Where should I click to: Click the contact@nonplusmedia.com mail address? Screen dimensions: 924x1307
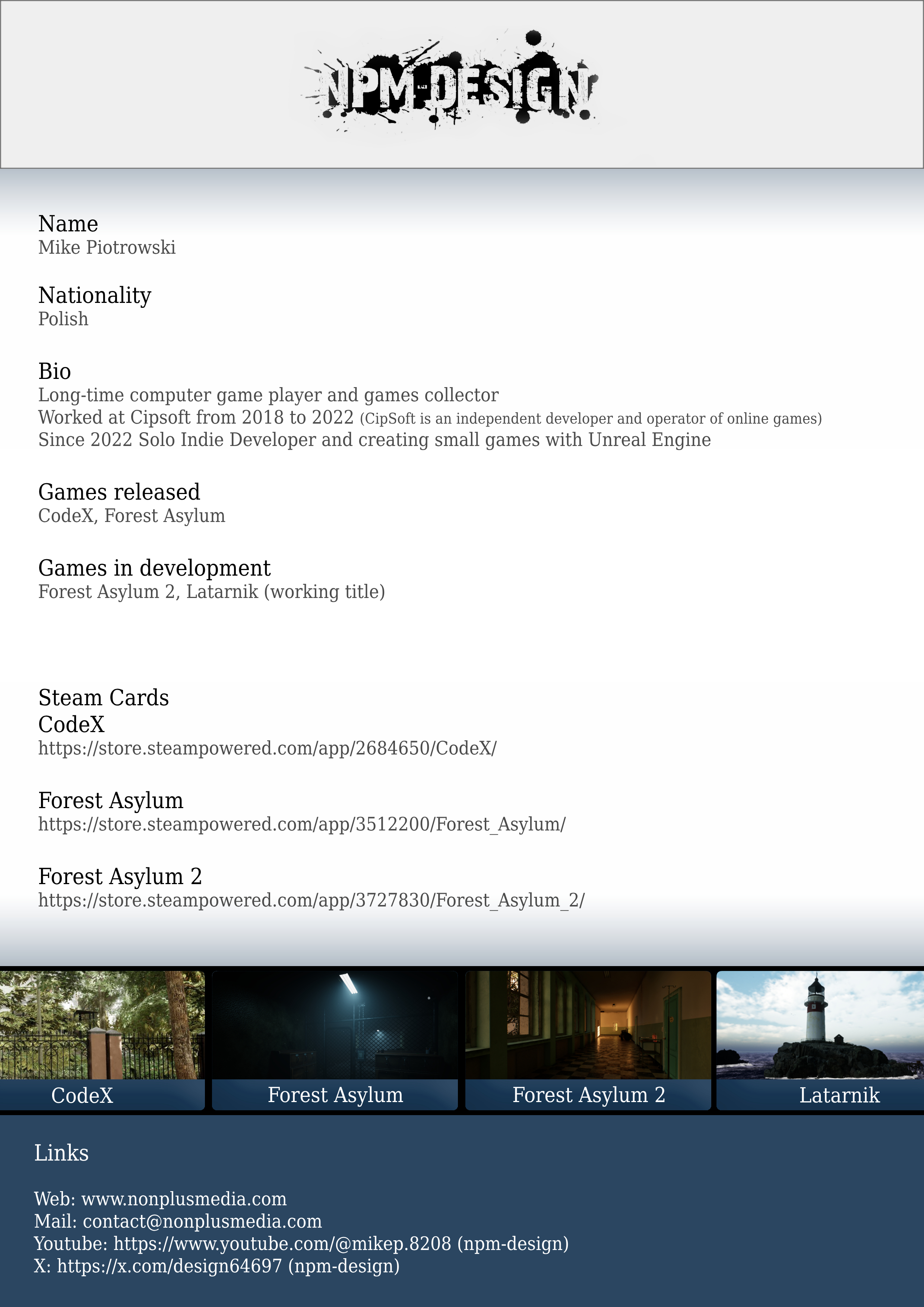click(203, 1221)
